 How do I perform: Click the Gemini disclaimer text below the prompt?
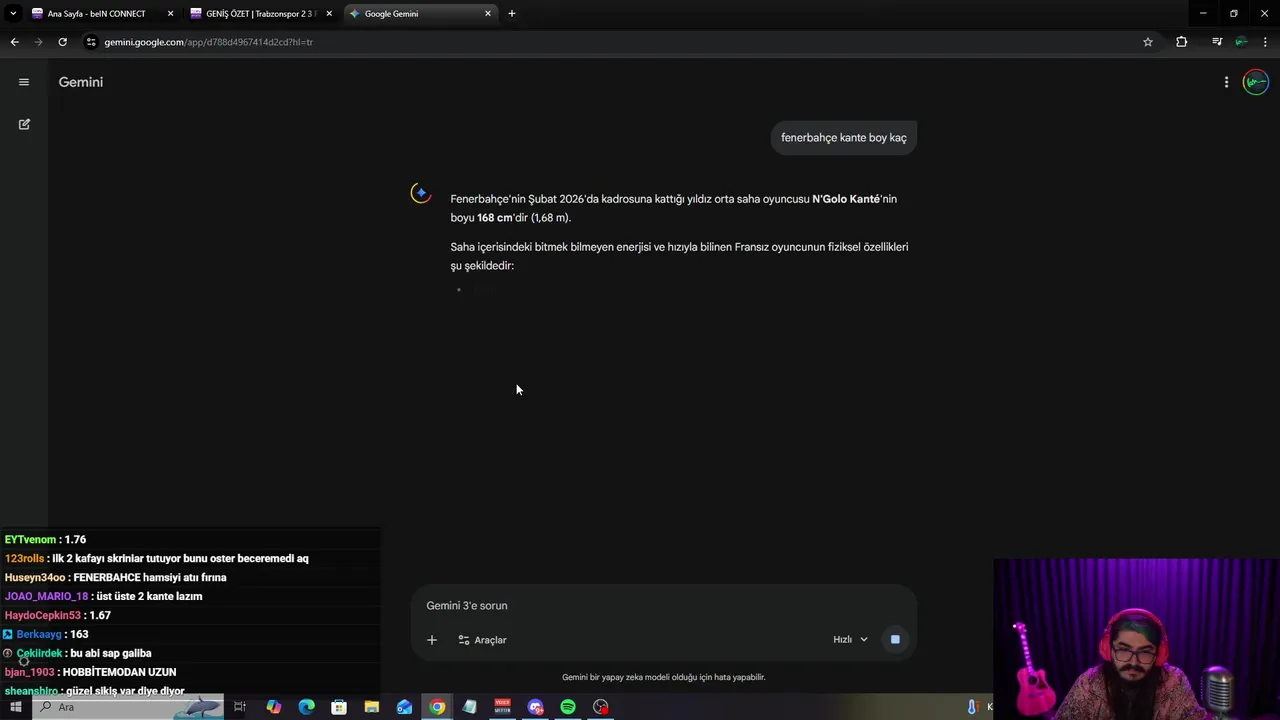663,677
